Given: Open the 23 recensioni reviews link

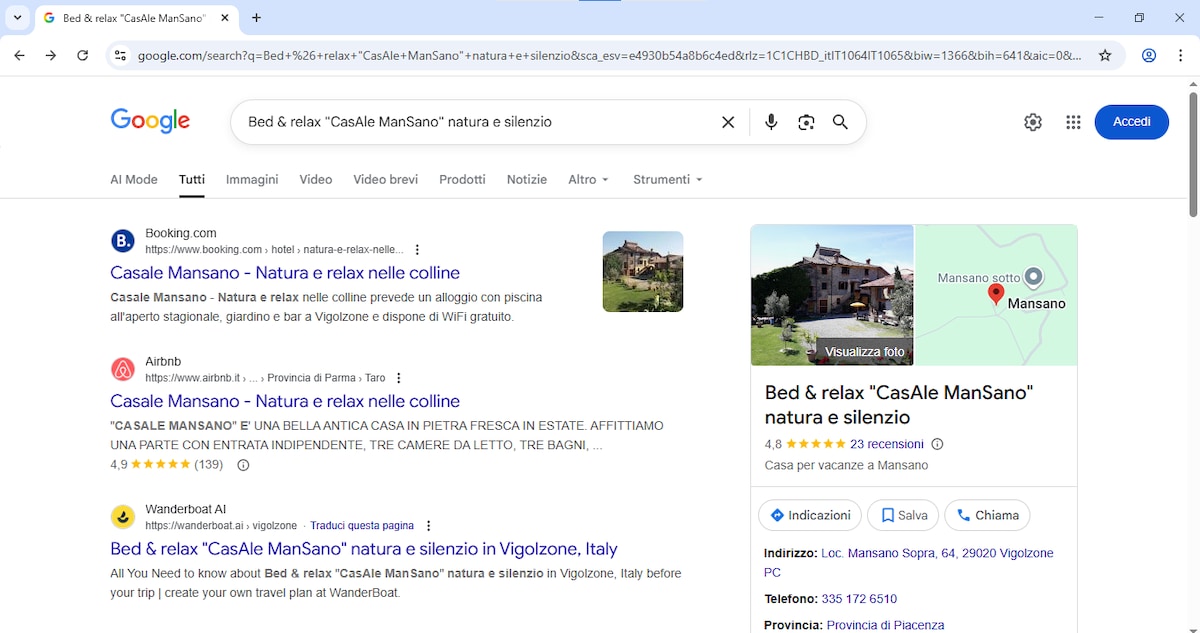Looking at the screenshot, I should point(887,444).
